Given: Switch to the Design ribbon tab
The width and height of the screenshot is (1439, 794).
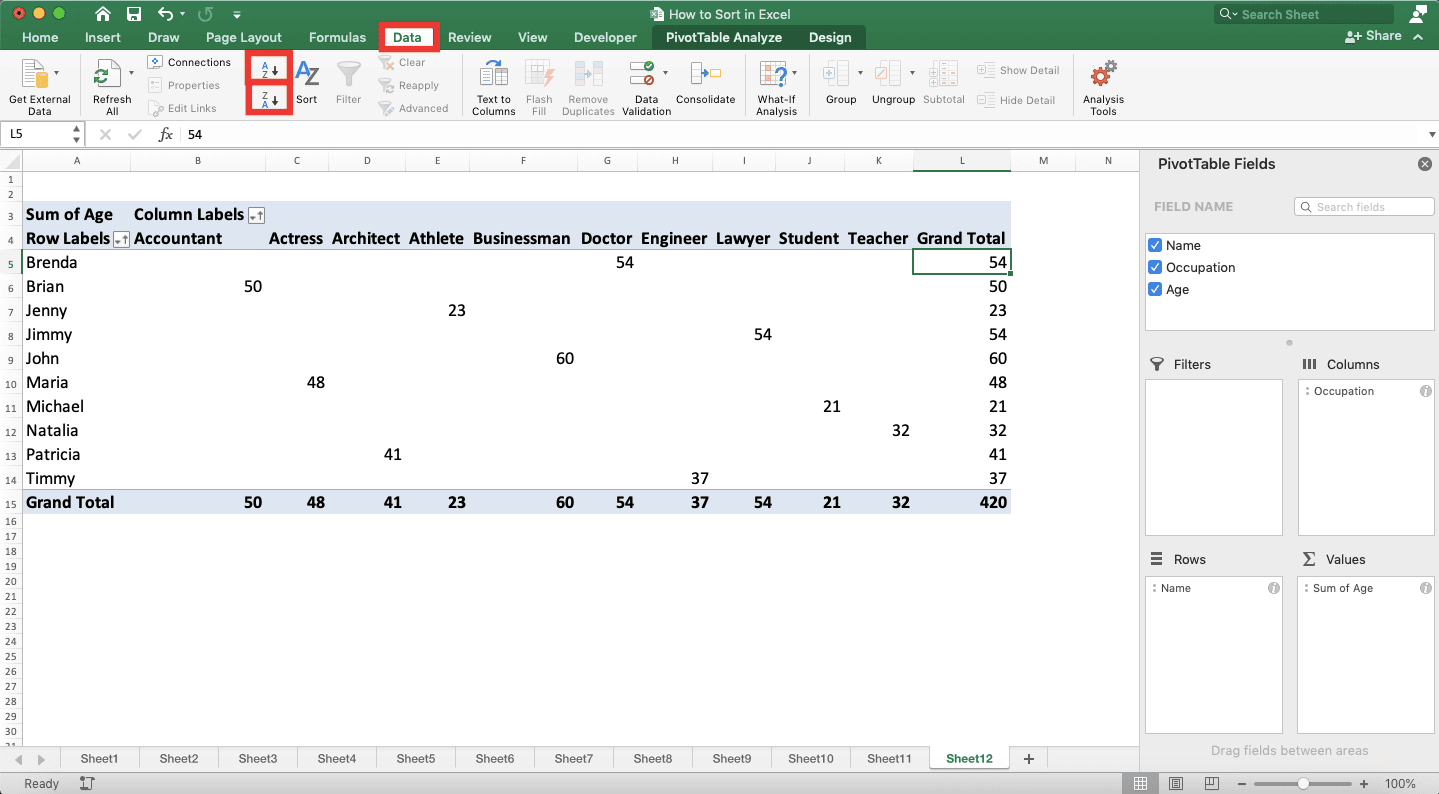Looking at the screenshot, I should tap(830, 37).
